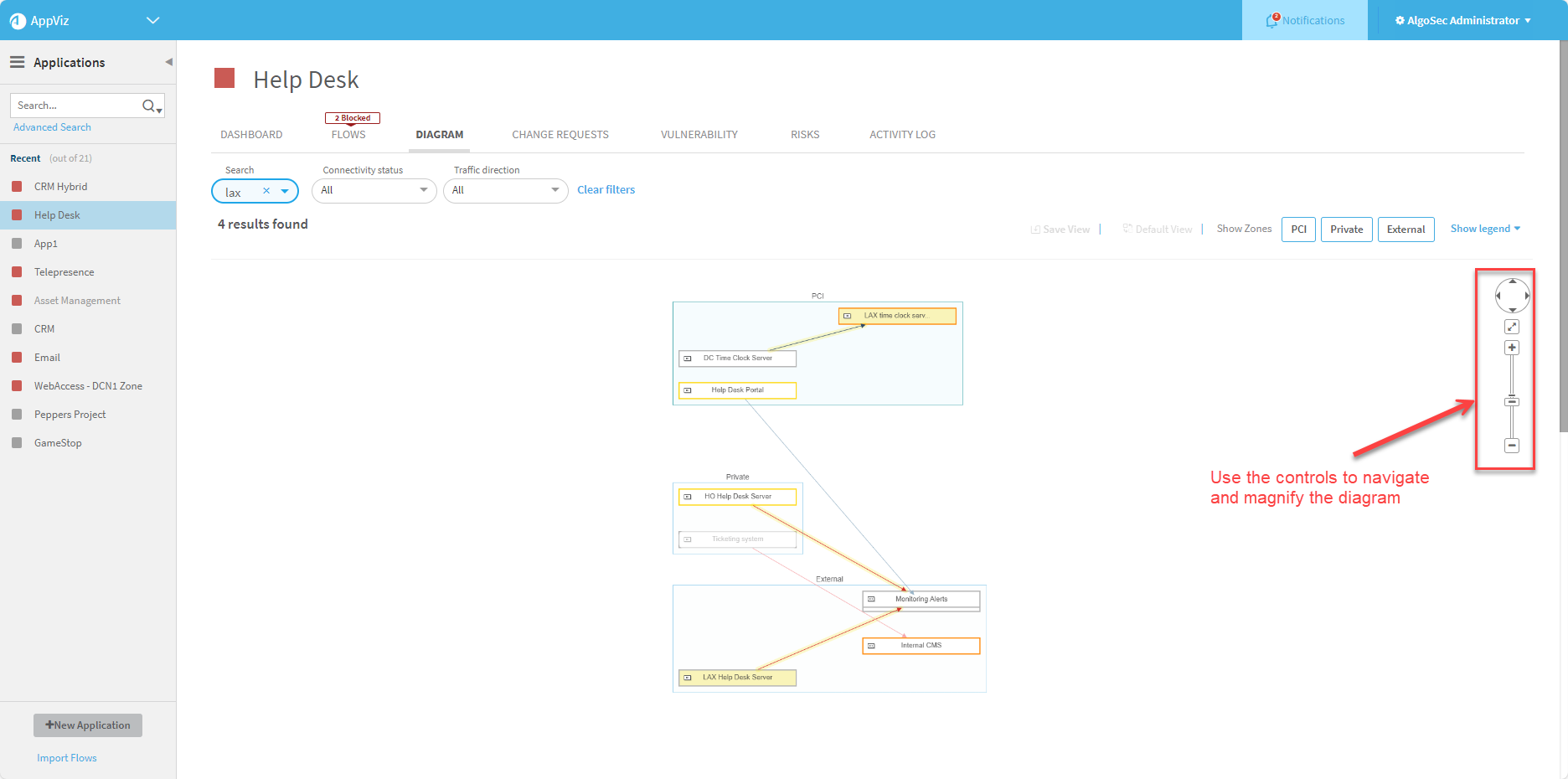Toggle the Private zone button
1568x779 pixels.
click(x=1346, y=230)
